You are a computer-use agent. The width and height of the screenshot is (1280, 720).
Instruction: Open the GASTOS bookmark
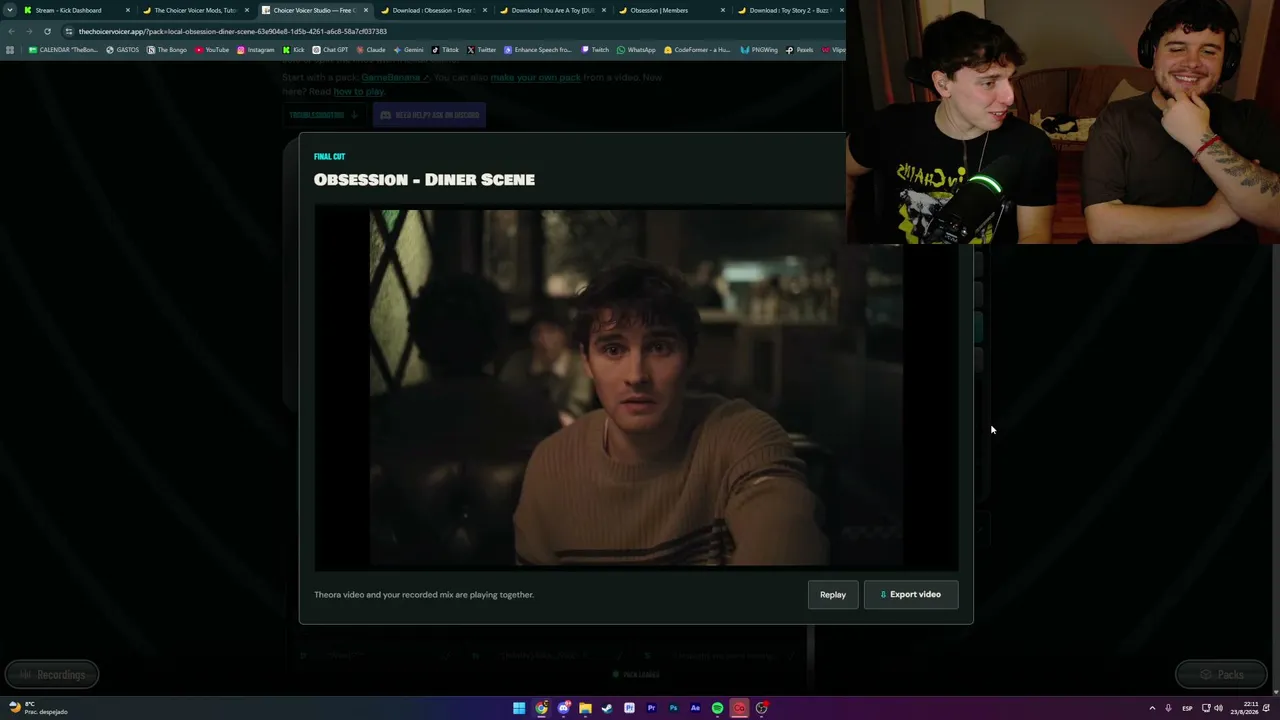click(123, 50)
